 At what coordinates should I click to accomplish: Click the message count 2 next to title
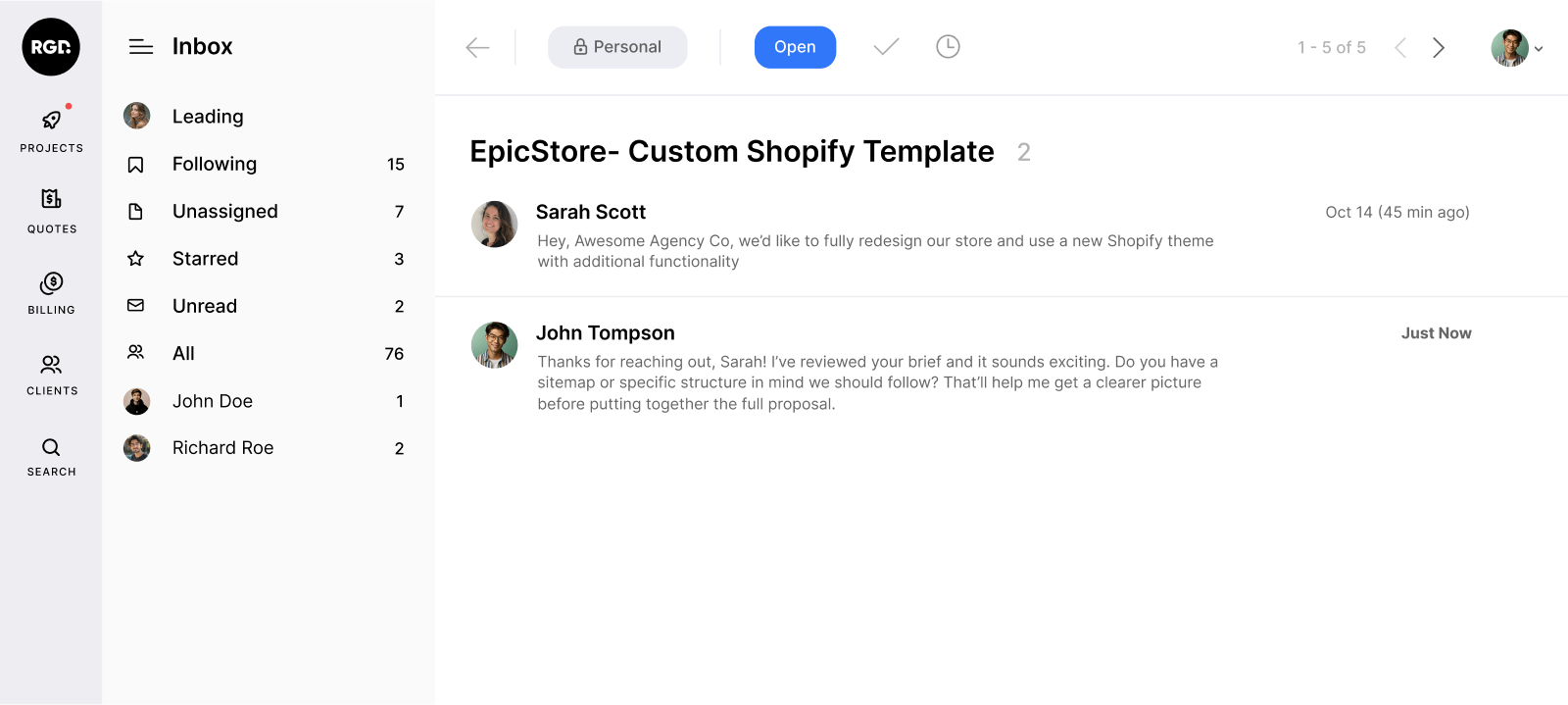pyautogui.click(x=1024, y=152)
